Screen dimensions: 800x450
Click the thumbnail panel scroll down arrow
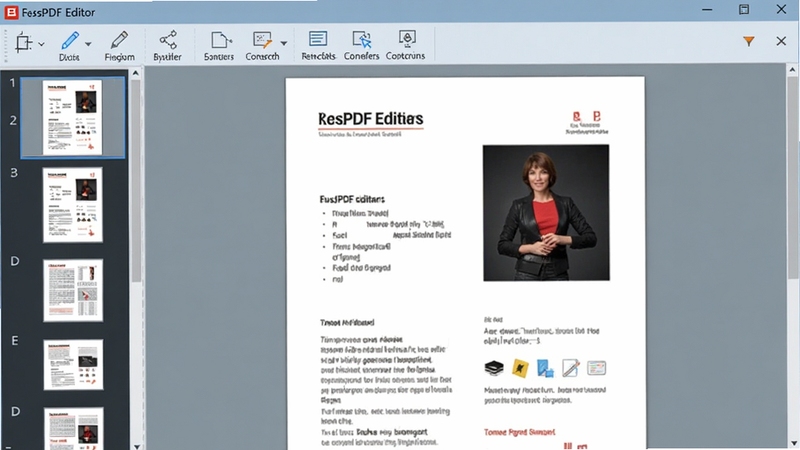[136, 446]
